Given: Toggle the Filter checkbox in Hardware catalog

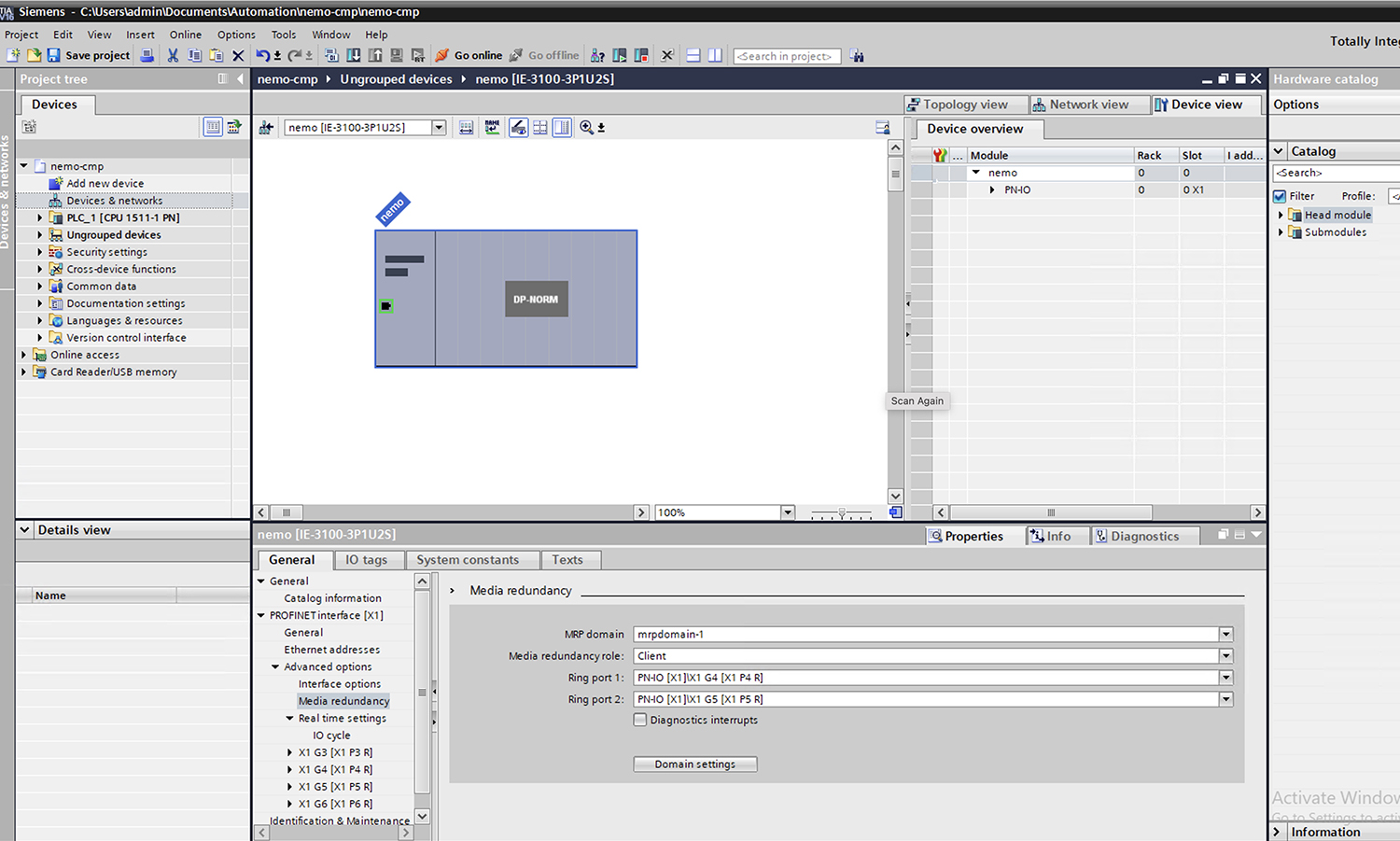Looking at the screenshot, I should 1280,196.
